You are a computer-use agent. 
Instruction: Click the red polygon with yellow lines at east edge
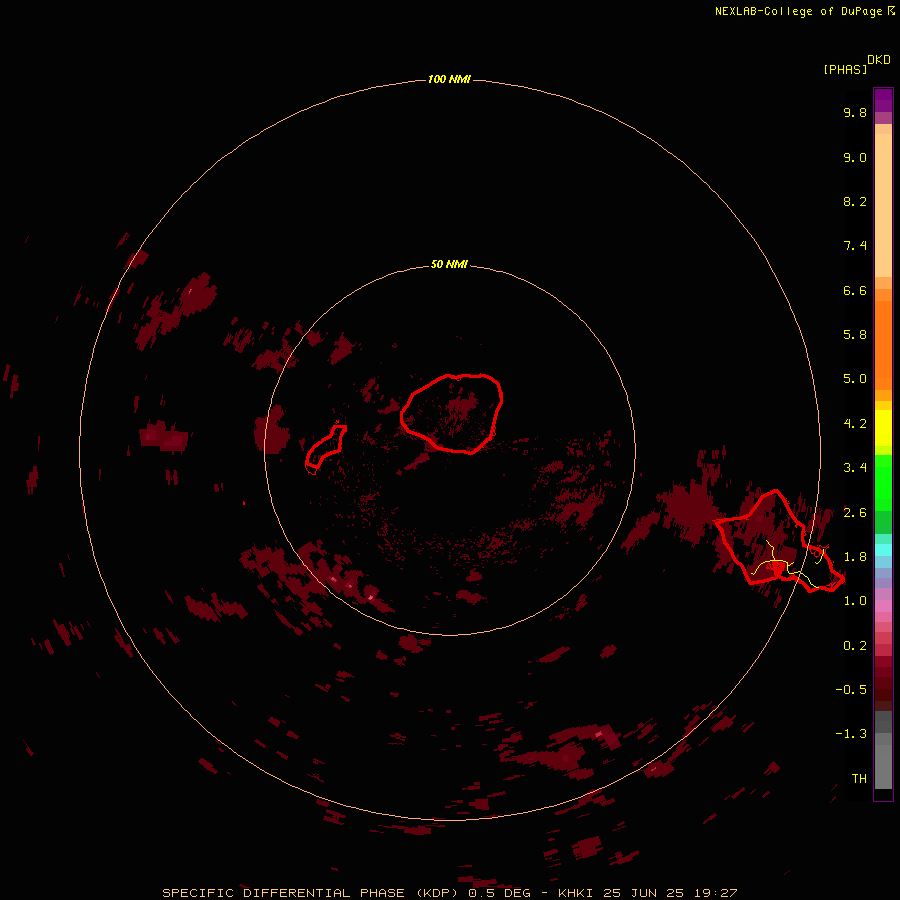(x=779, y=541)
